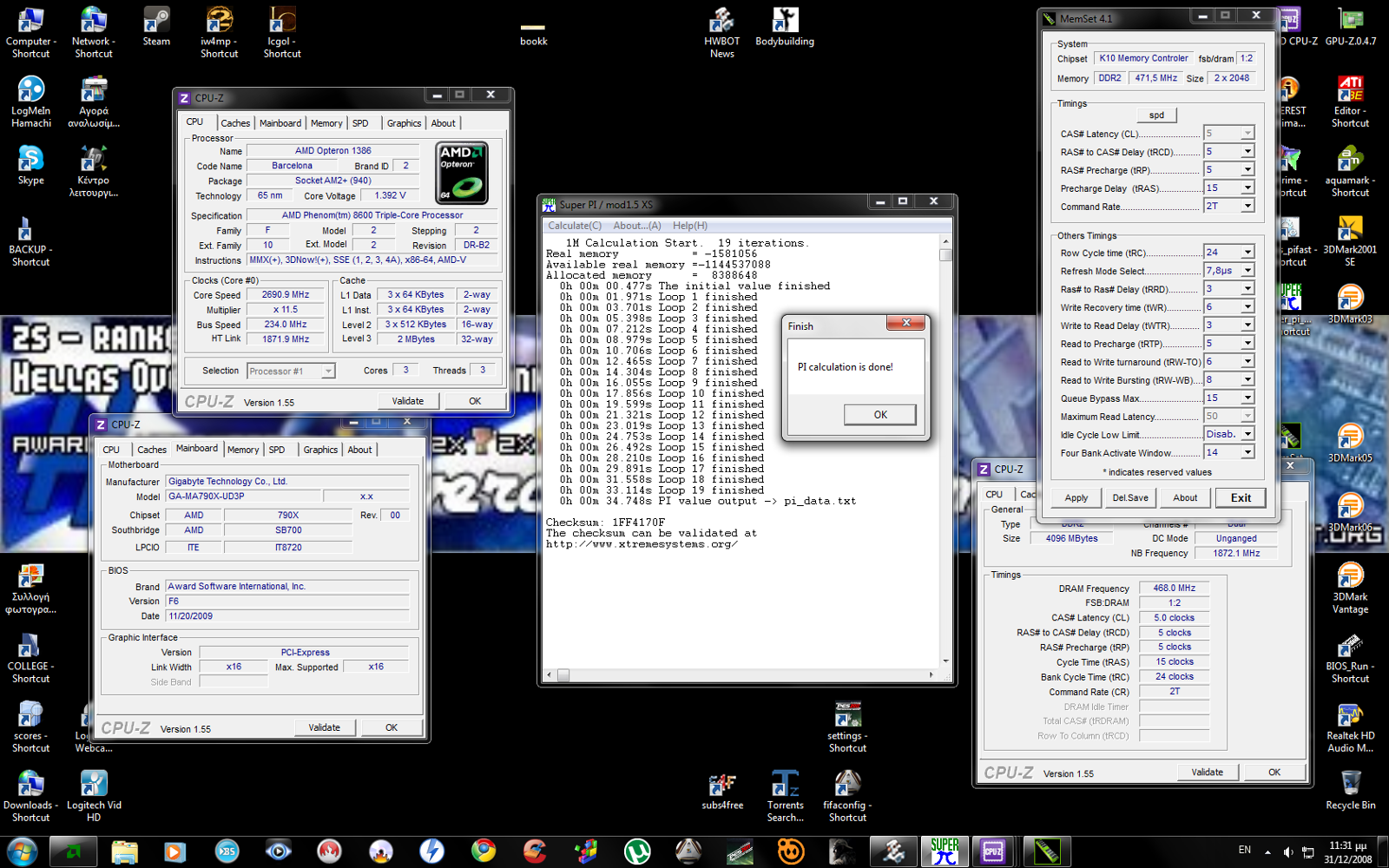This screenshot has height=868, width=1389.
Task: Click the Super PI horizontal scrollbar thumb
Action: 563,674
